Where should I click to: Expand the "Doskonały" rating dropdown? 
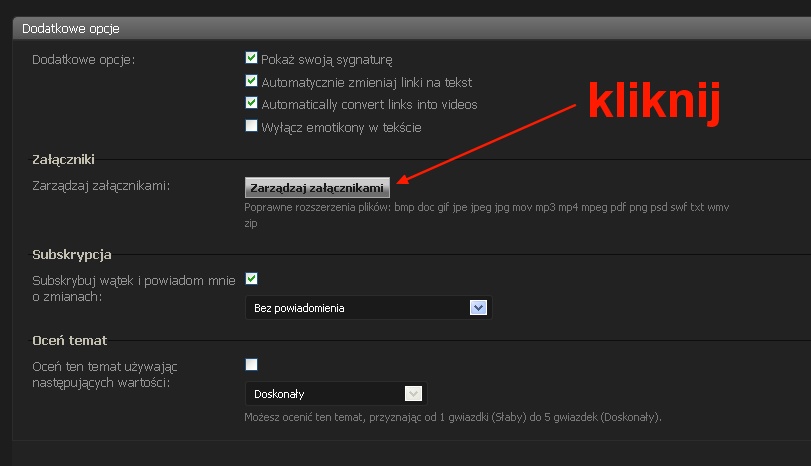pos(413,394)
